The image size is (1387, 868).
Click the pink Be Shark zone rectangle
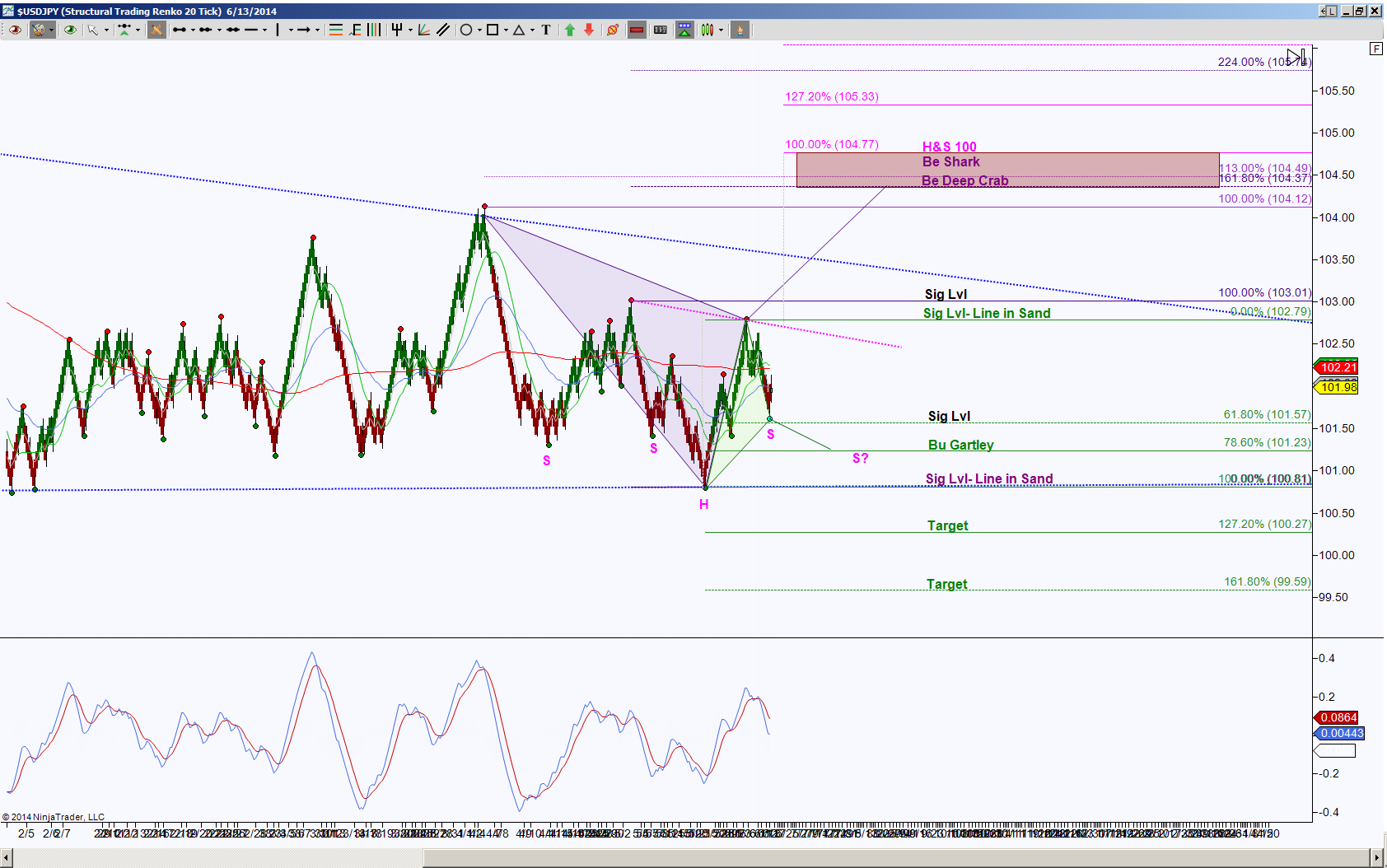point(1007,170)
